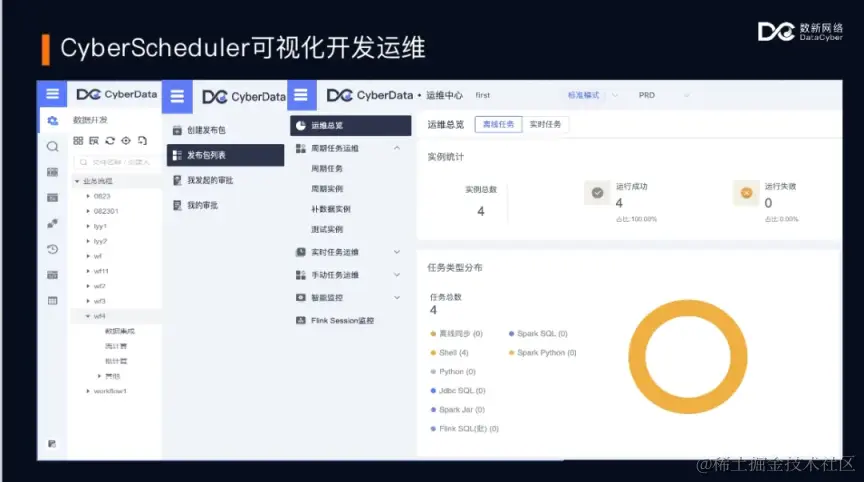Open the PRD environment dropdown
Screen dimensions: 864x482
[x=663, y=95]
